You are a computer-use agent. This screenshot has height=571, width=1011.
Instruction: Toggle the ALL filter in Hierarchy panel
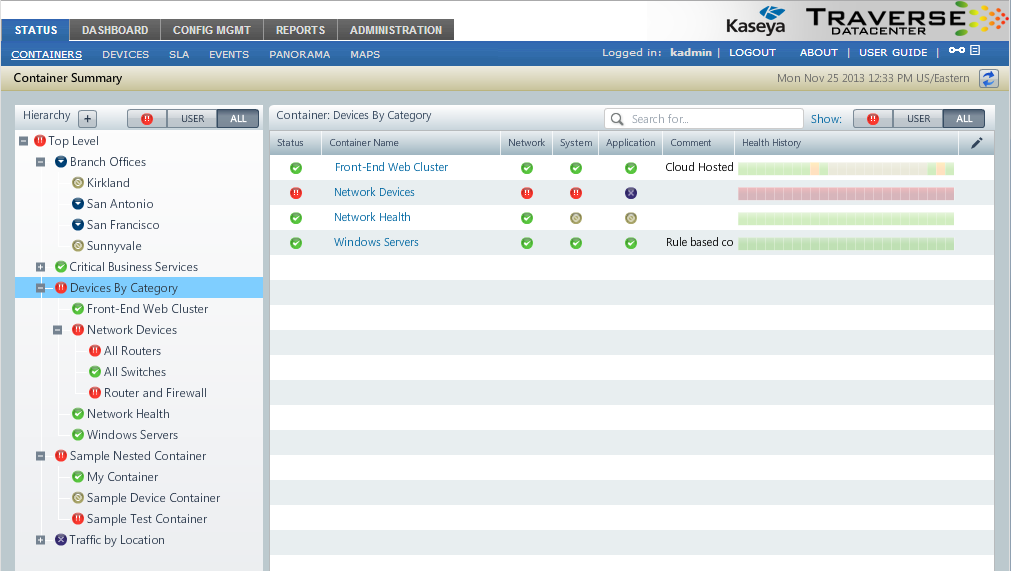click(x=237, y=119)
